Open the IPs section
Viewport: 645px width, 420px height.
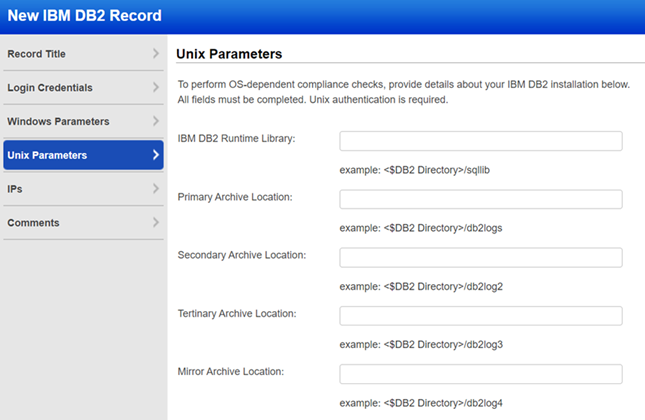pos(15,188)
